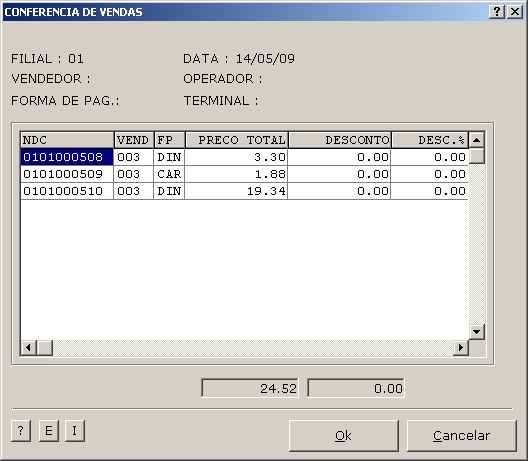Click the table scroll down arrow

476,332
